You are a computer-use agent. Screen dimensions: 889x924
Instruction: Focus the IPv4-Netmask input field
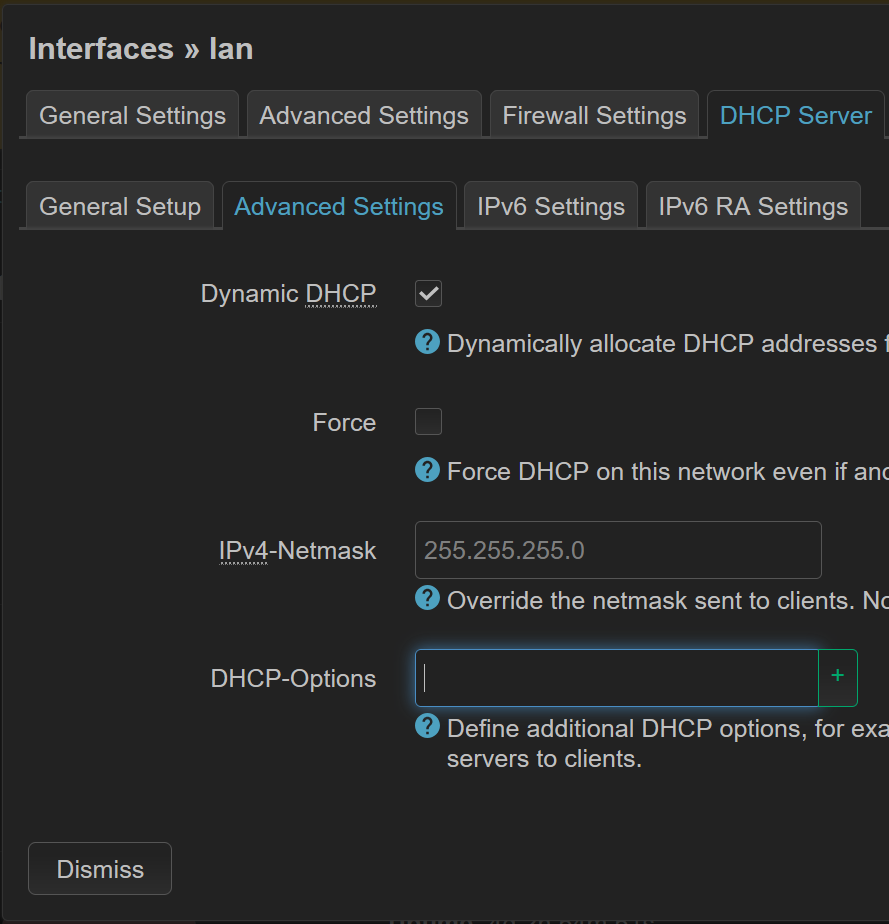[x=617, y=550]
